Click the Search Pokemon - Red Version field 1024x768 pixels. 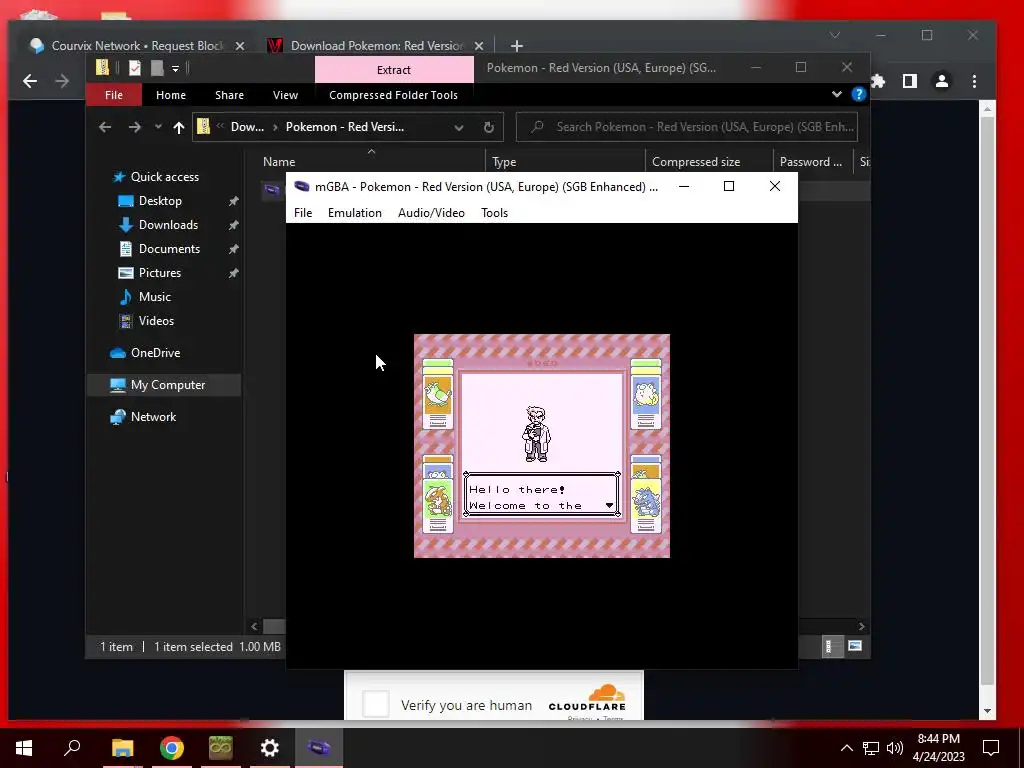(x=686, y=127)
